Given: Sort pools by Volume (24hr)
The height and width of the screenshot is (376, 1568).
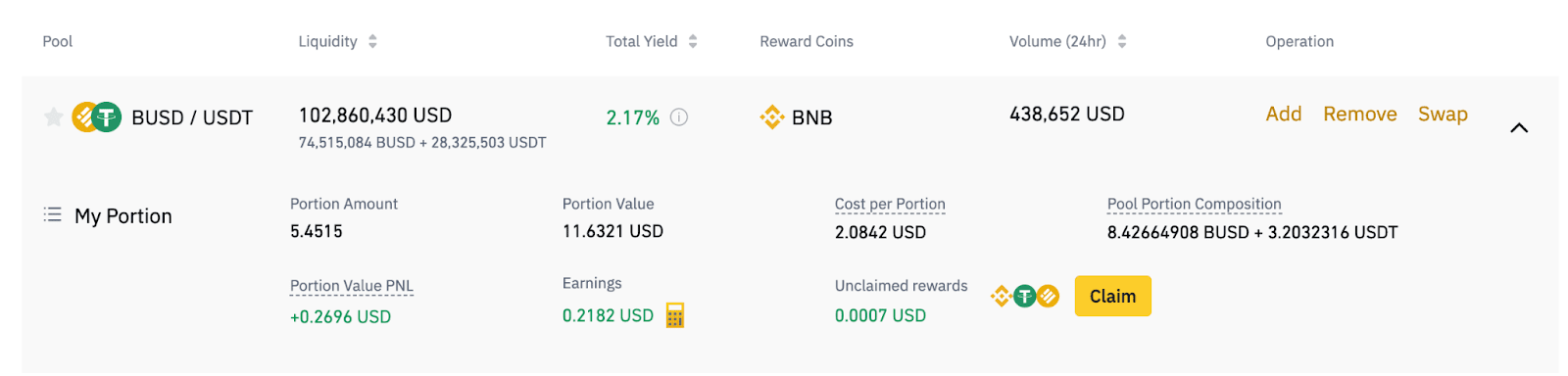Looking at the screenshot, I should (1122, 41).
